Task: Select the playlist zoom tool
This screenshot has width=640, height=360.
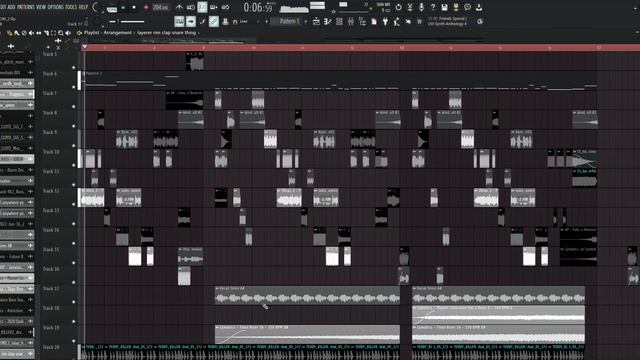Action: (x=60, y=33)
